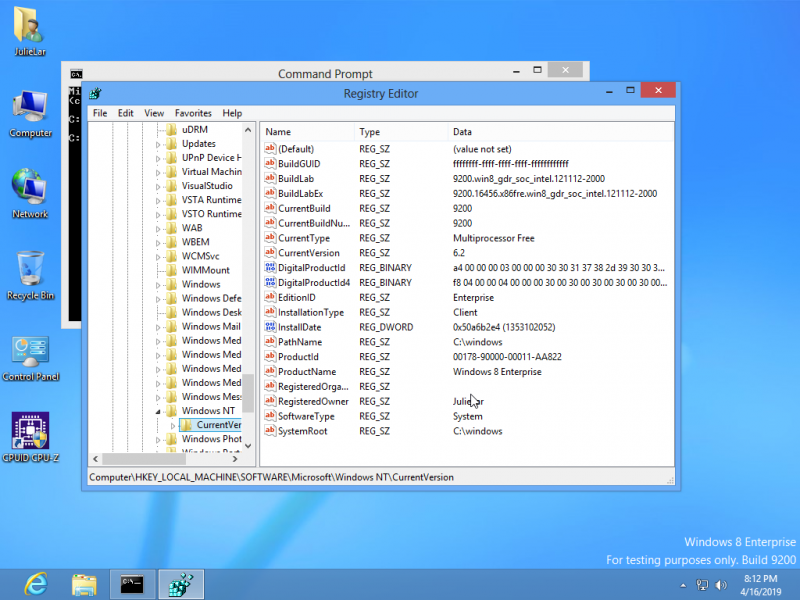Expand the VisualStudio tree node
This screenshot has width=800, height=600.
(x=158, y=187)
